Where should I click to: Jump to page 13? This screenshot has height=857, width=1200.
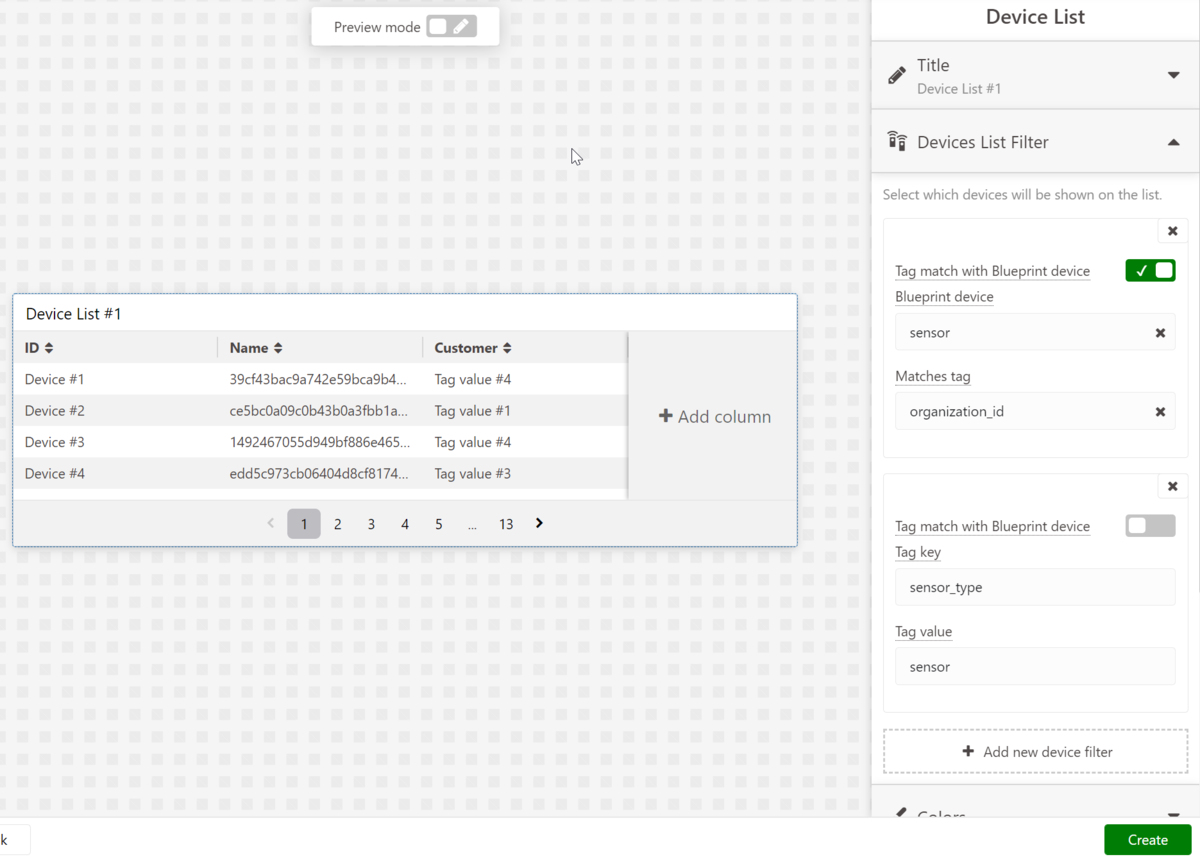pyautogui.click(x=506, y=524)
